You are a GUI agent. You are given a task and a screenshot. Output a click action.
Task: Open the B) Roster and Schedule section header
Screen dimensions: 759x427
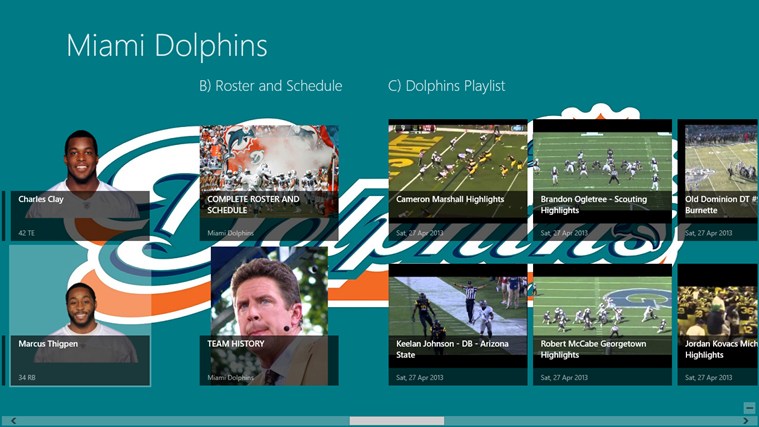click(270, 86)
